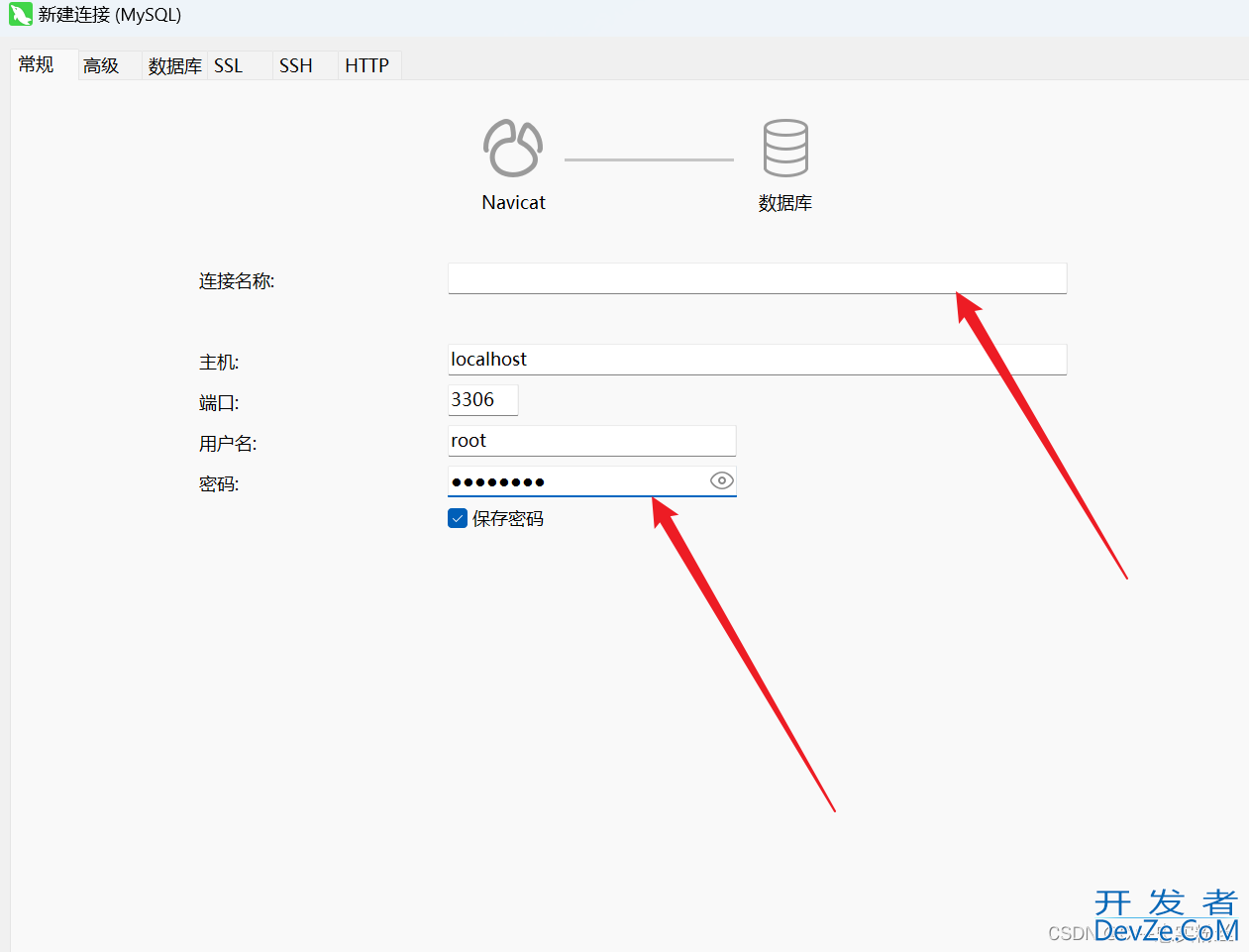Click the database cylinder icon

[785, 148]
